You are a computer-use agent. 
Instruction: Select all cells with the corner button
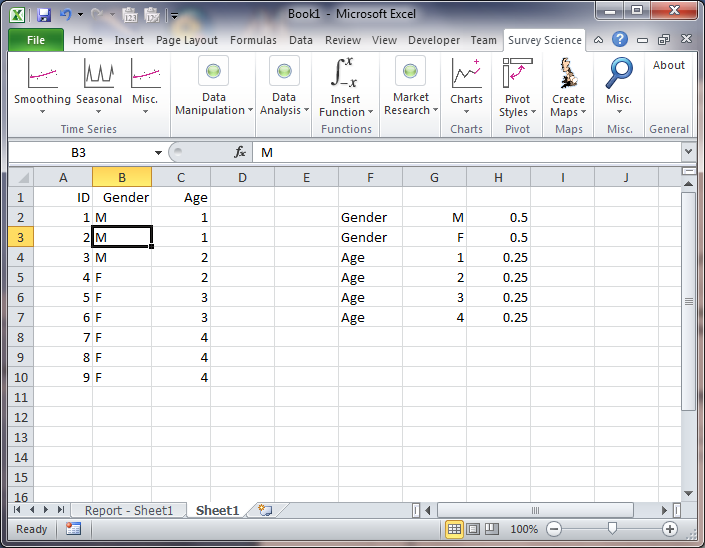point(21,177)
